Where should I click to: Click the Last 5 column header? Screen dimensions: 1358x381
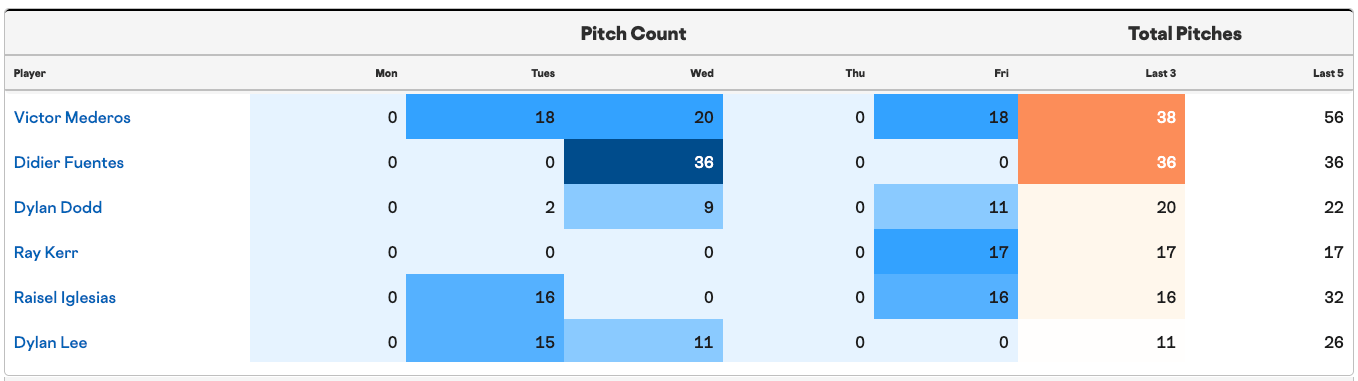click(x=1328, y=73)
